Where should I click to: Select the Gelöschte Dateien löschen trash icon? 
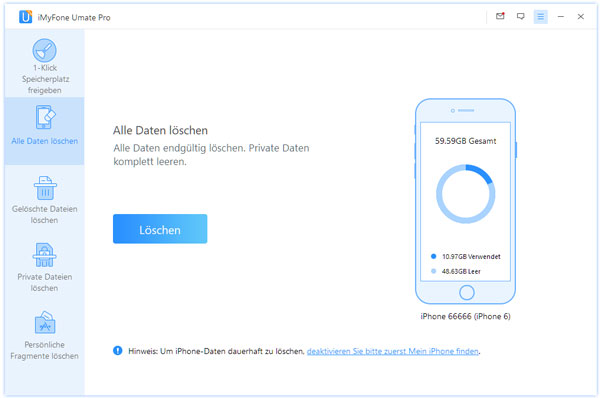coord(45,188)
